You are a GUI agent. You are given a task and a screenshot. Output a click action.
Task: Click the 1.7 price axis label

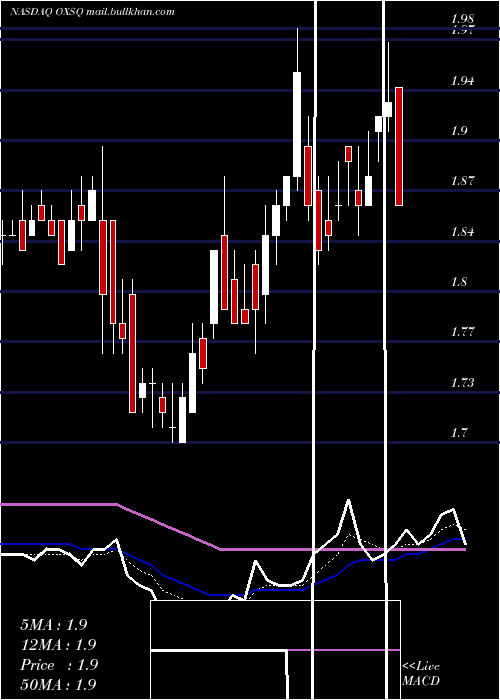(x=459, y=433)
